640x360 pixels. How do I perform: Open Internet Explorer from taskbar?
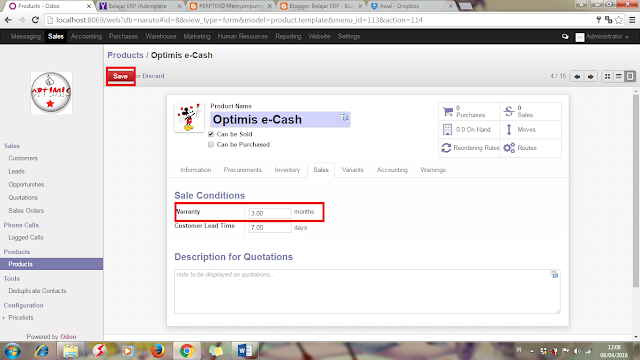coord(42,351)
